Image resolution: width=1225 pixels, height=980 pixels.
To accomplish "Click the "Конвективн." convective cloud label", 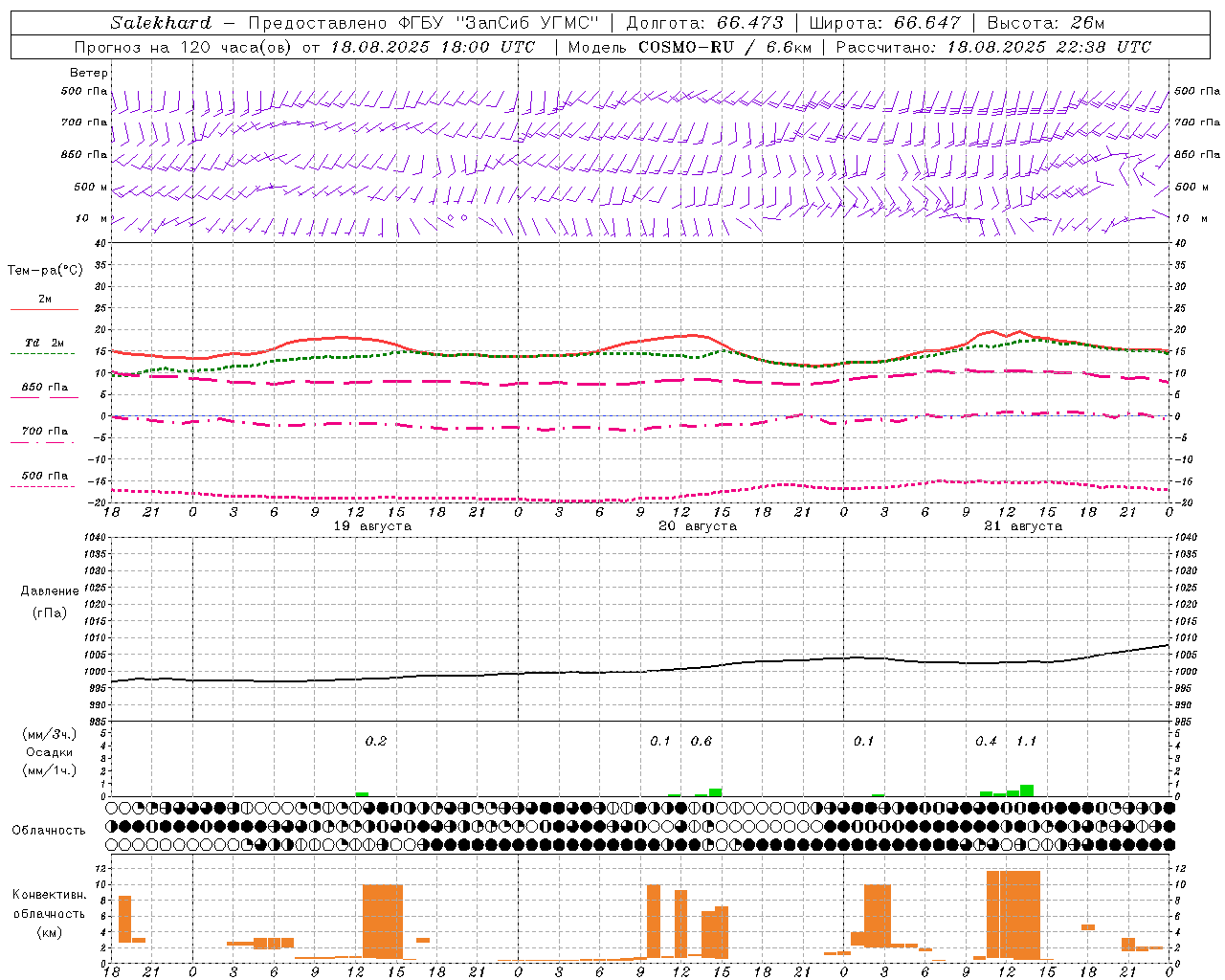I will point(50,894).
